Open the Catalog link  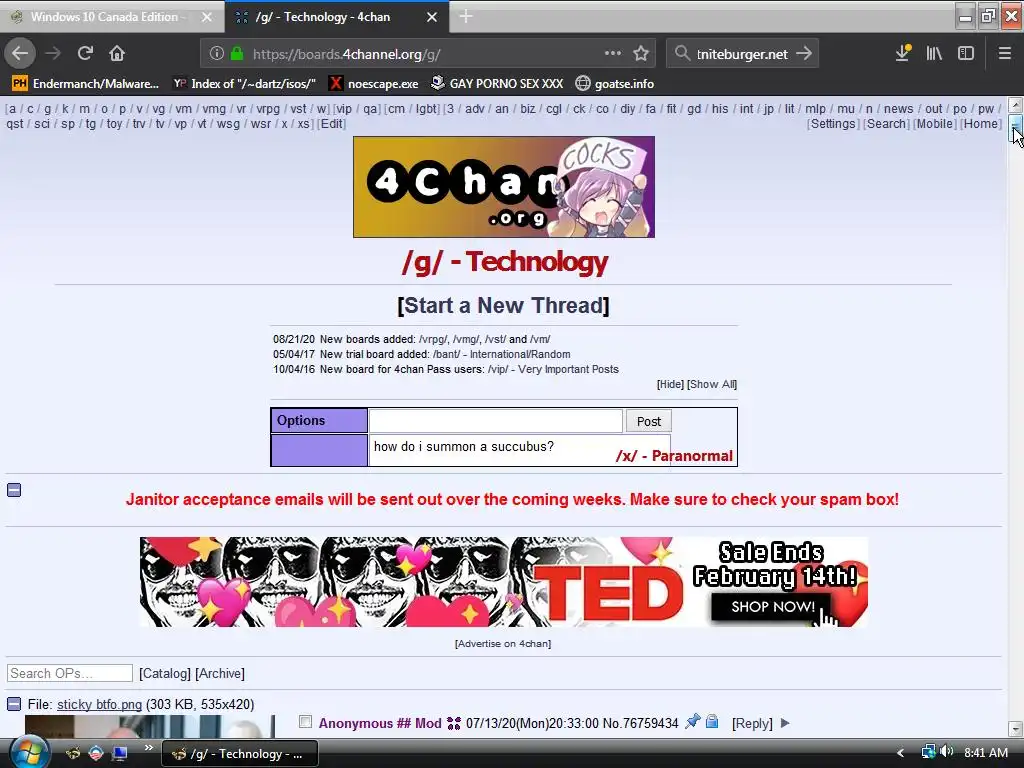point(165,673)
